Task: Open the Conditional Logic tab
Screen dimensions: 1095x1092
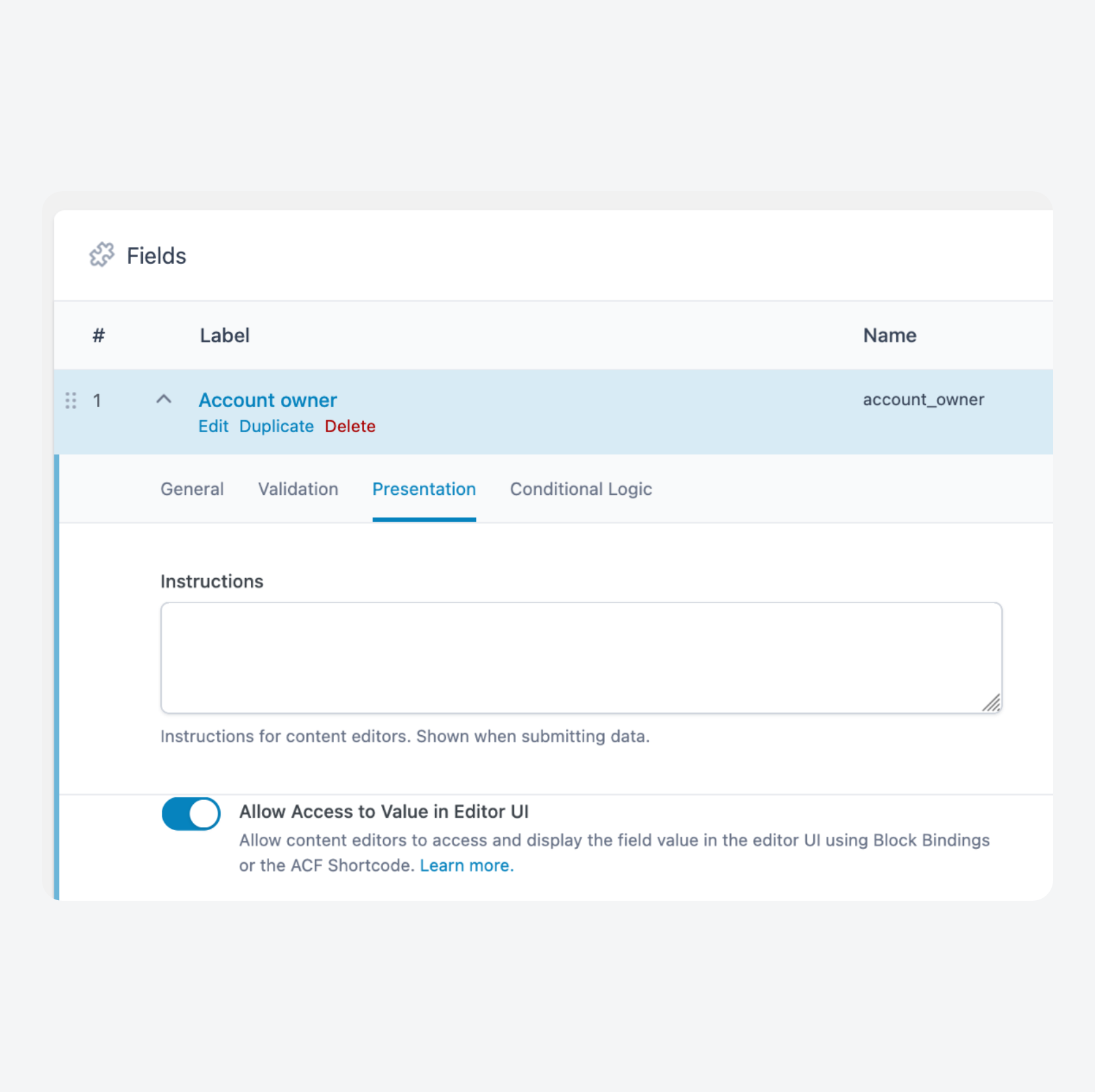Action: 580,489
